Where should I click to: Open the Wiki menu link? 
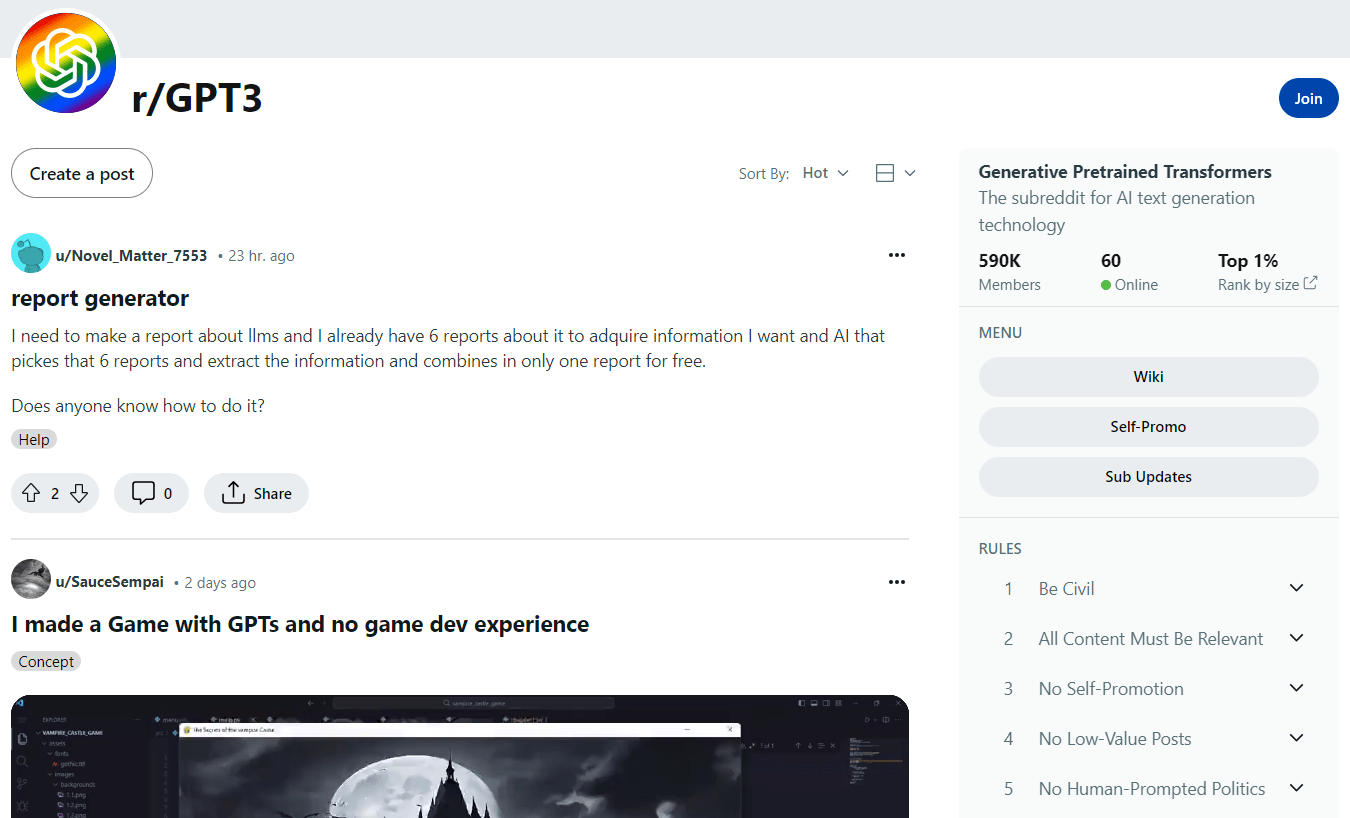coord(1148,377)
